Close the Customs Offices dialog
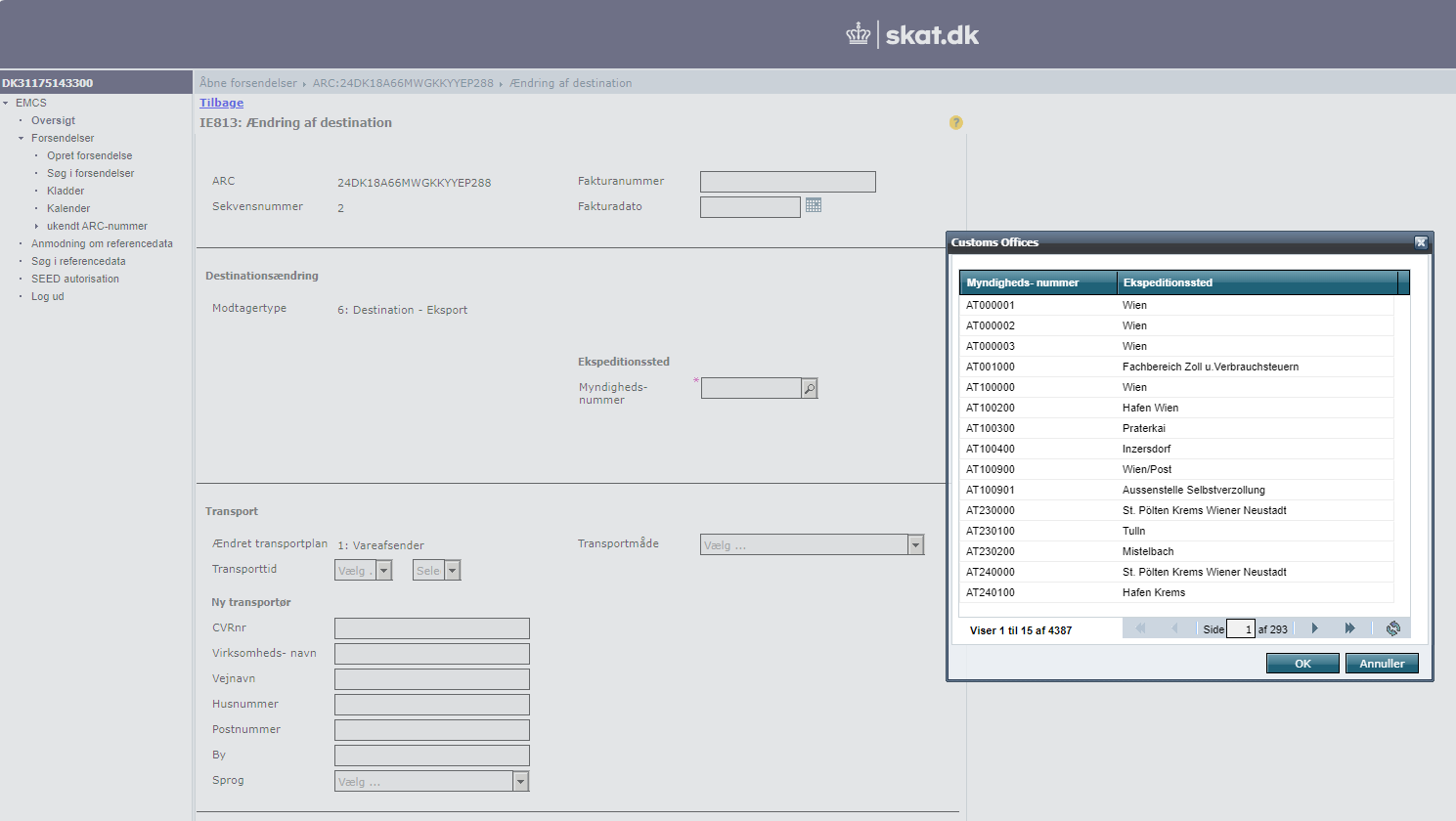 tap(1422, 242)
